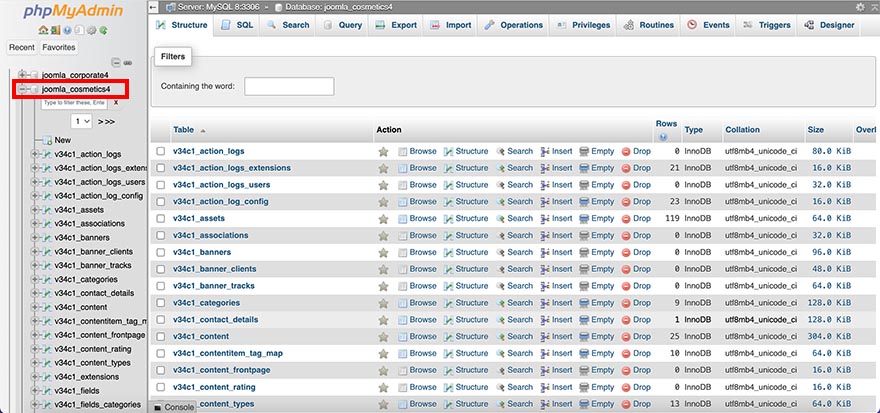Clear the navigation filter with red X
Screen dimensions: 880x413
116,102
